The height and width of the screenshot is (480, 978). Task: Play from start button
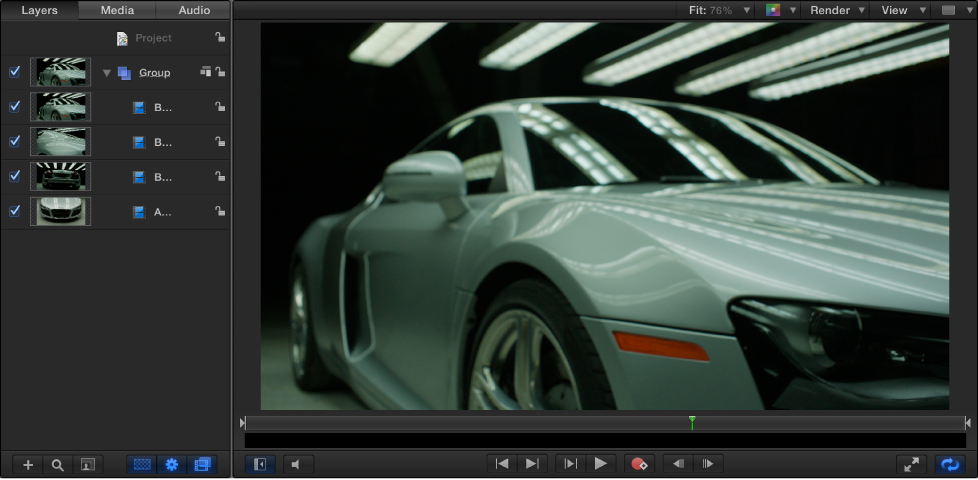[570, 464]
